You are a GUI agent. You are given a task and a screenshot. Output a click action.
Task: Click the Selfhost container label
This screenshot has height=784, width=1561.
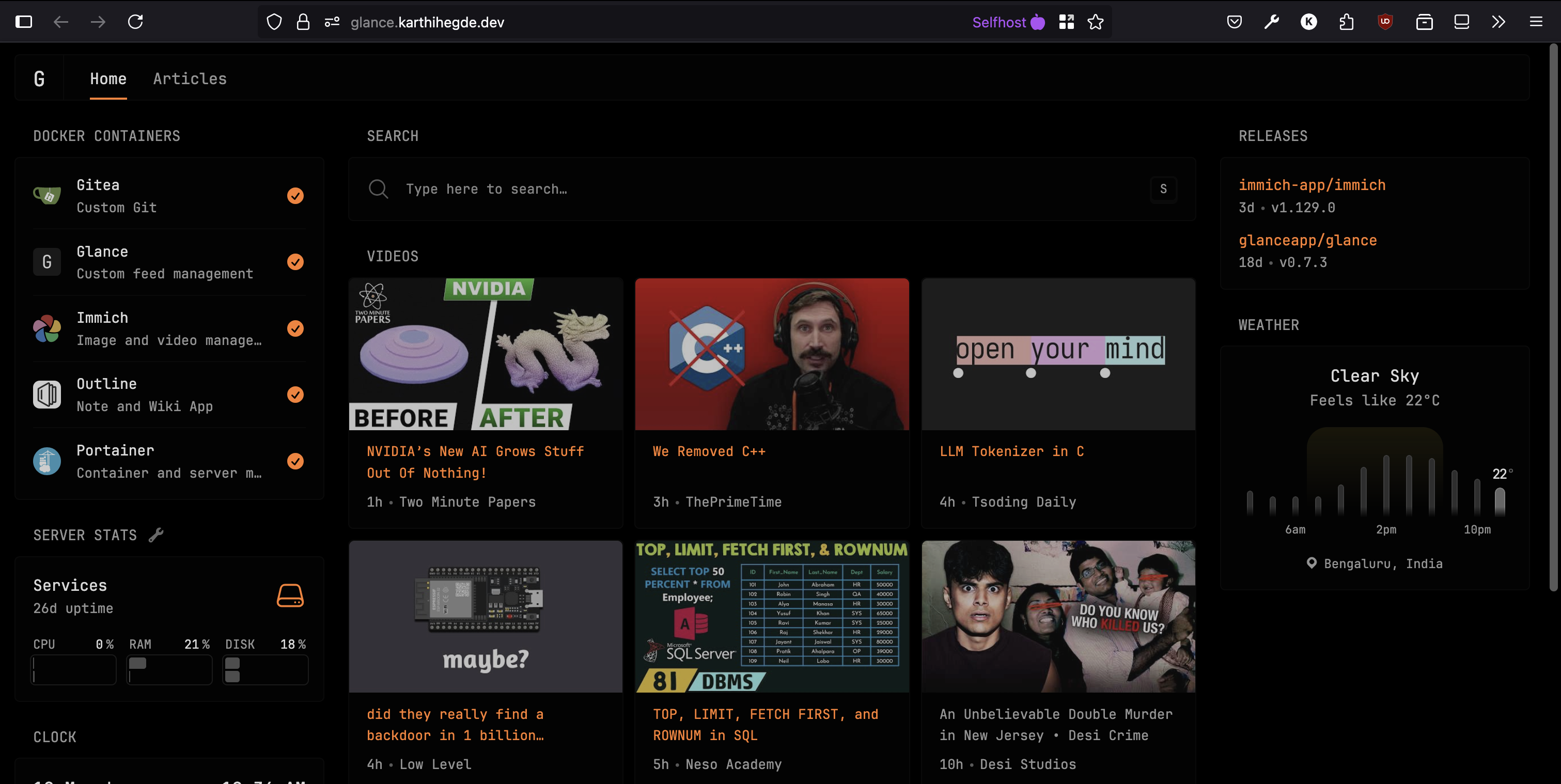[x=1008, y=22]
